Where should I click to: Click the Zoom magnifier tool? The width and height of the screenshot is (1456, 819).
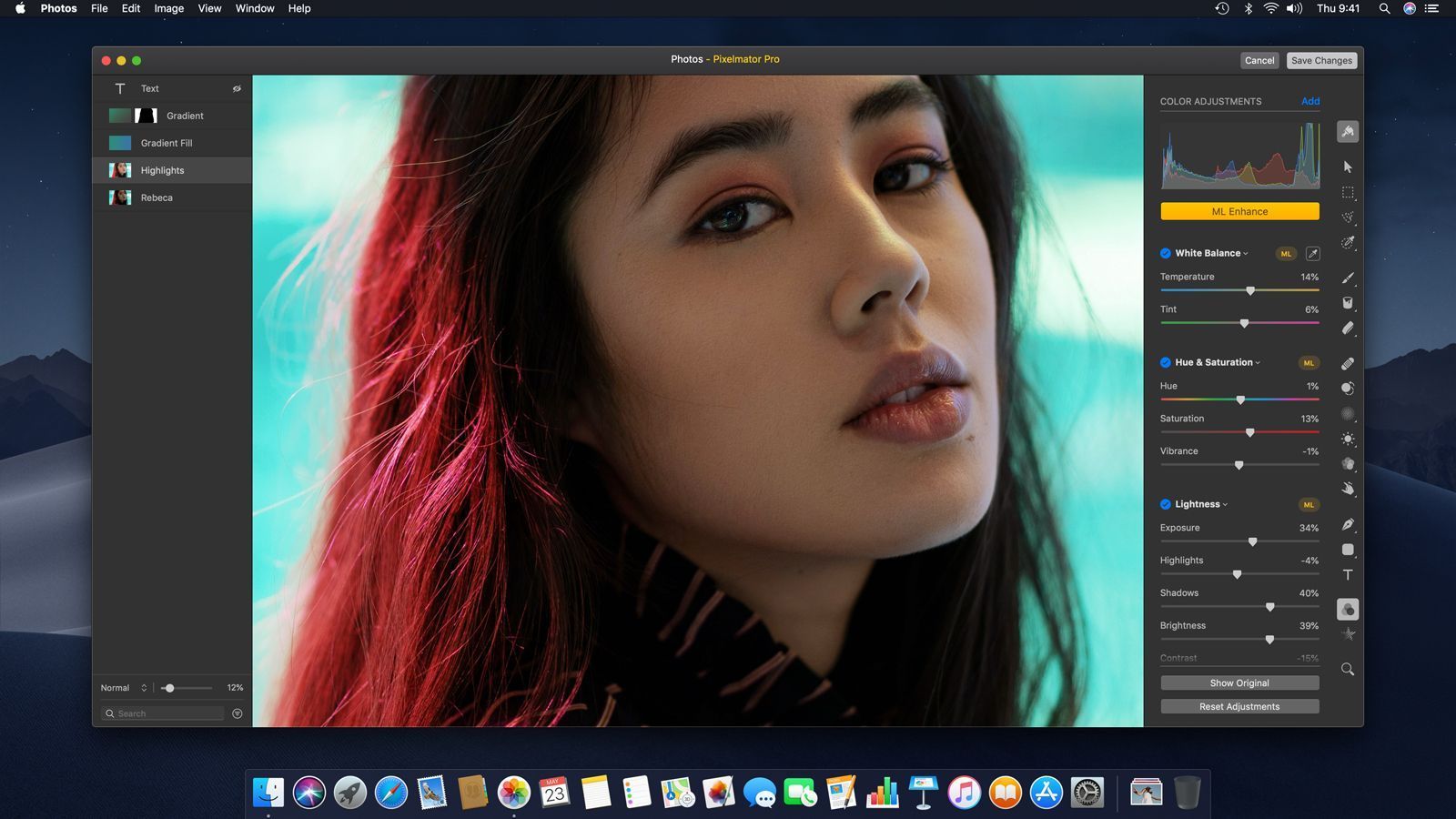point(1348,670)
